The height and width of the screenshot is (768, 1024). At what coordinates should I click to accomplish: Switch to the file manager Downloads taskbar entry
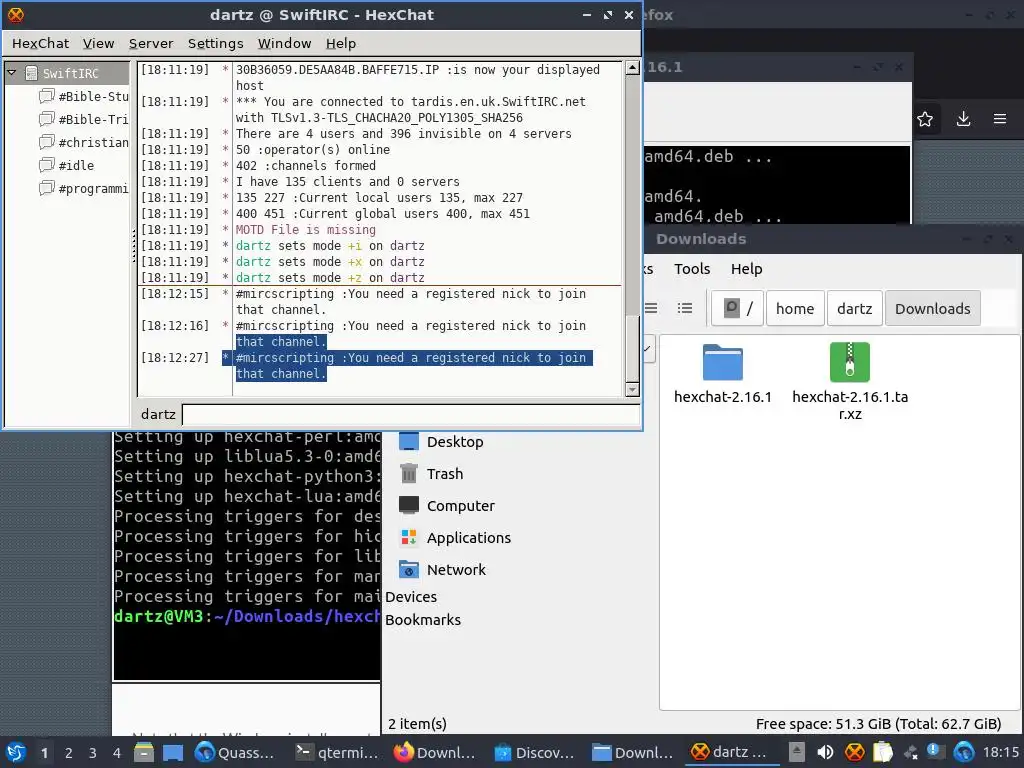pyautogui.click(x=633, y=753)
